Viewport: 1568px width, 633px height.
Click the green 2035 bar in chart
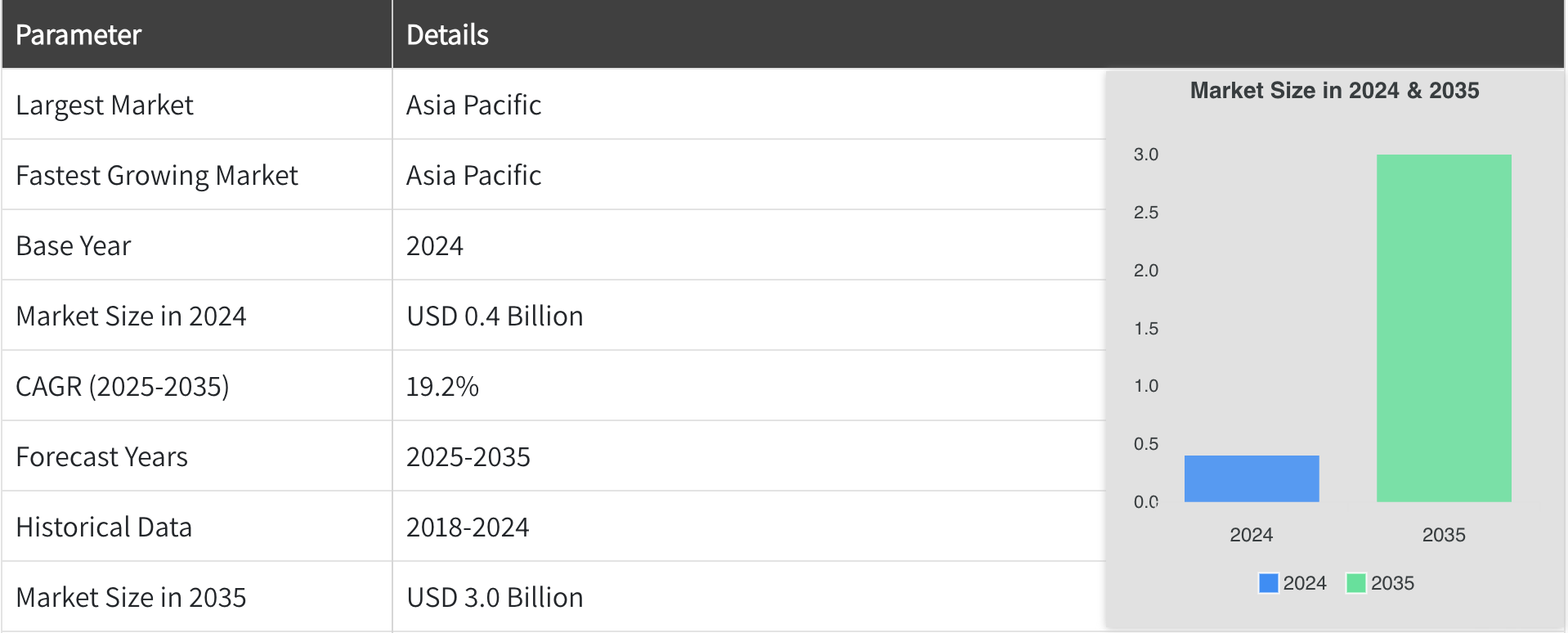click(x=1443, y=328)
